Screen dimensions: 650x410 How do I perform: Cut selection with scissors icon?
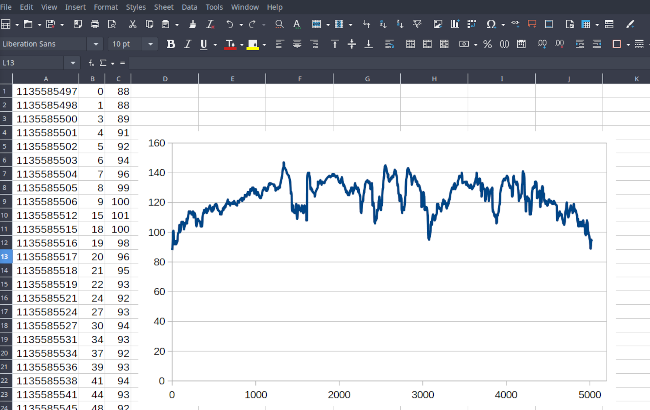(x=133, y=23)
